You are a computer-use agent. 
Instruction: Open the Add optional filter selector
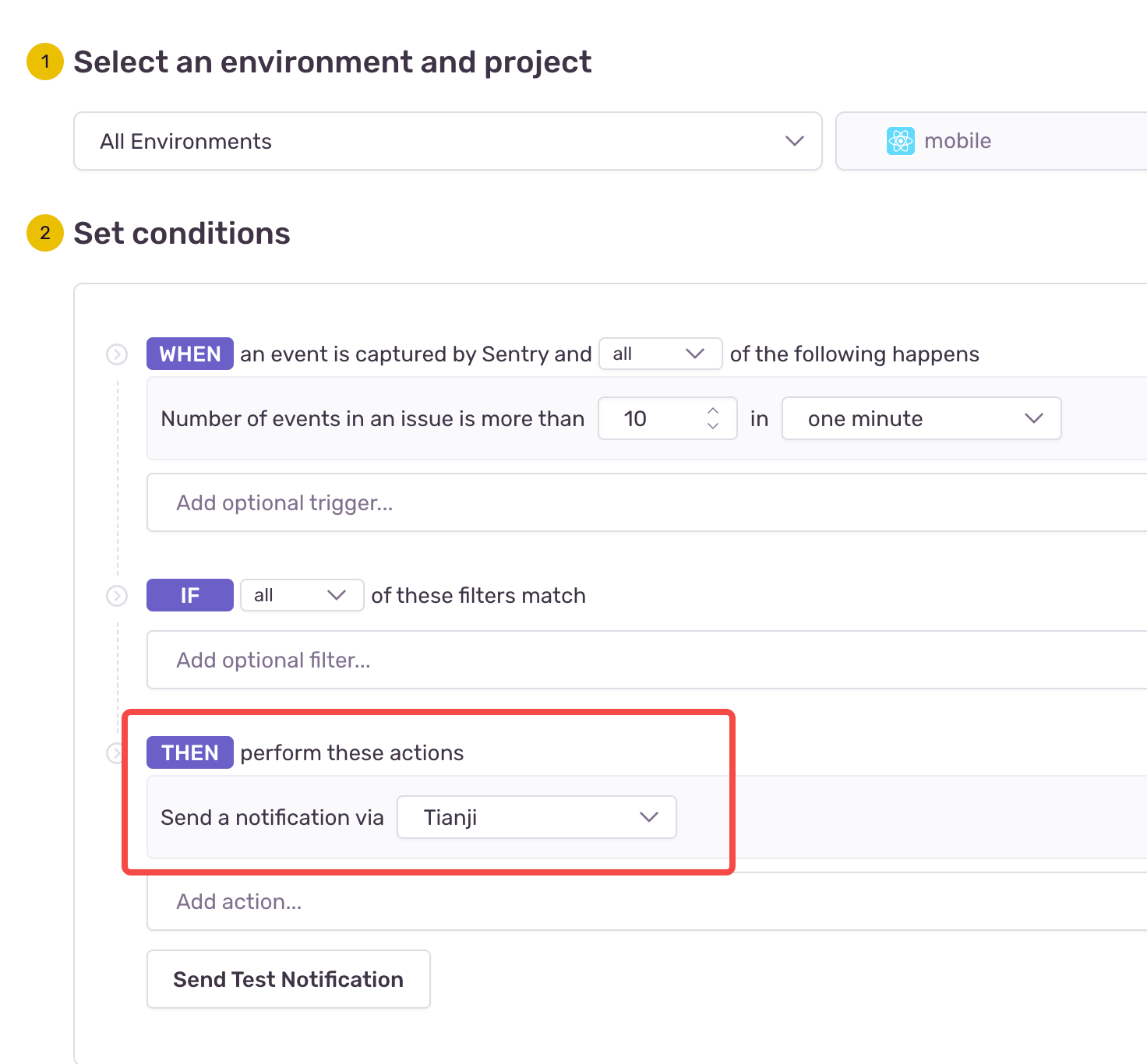pos(645,661)
